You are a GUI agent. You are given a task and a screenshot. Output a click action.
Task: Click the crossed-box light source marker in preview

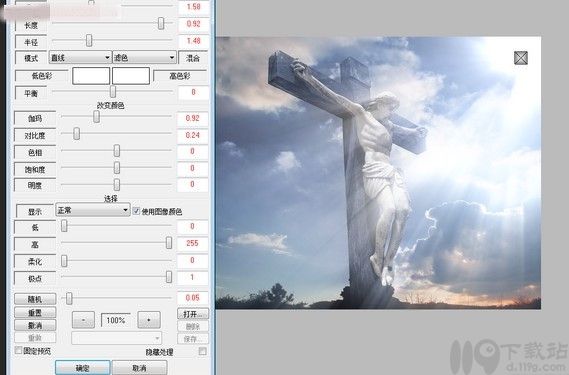tap(521, 58)
